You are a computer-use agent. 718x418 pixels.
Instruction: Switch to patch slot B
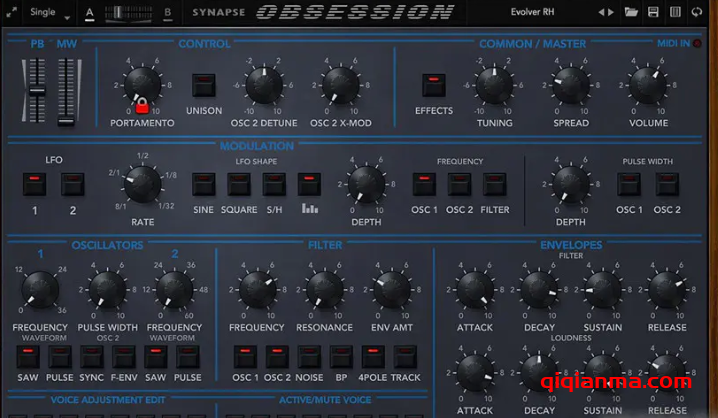(167, 13)
